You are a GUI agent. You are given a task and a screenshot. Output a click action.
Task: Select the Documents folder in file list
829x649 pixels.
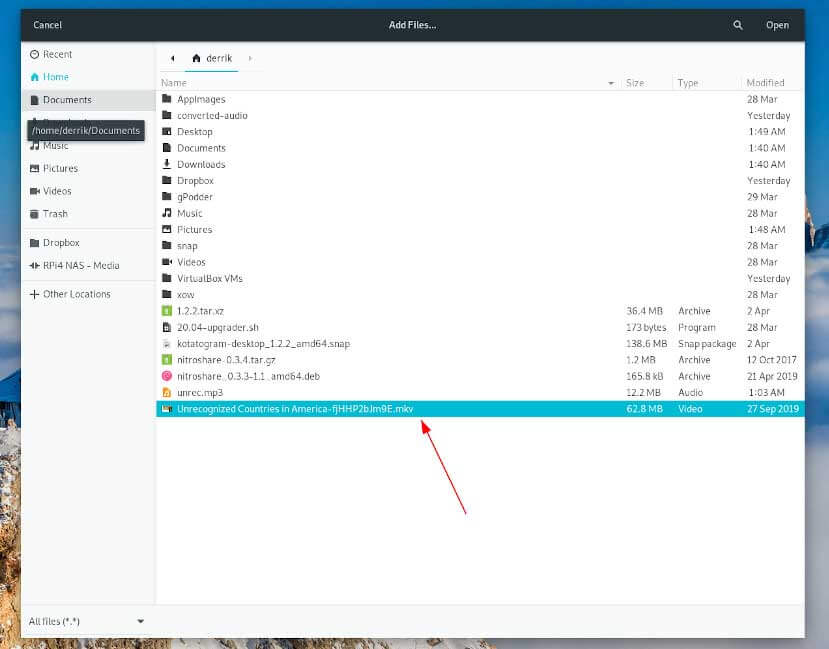click(x=480, y=148)
